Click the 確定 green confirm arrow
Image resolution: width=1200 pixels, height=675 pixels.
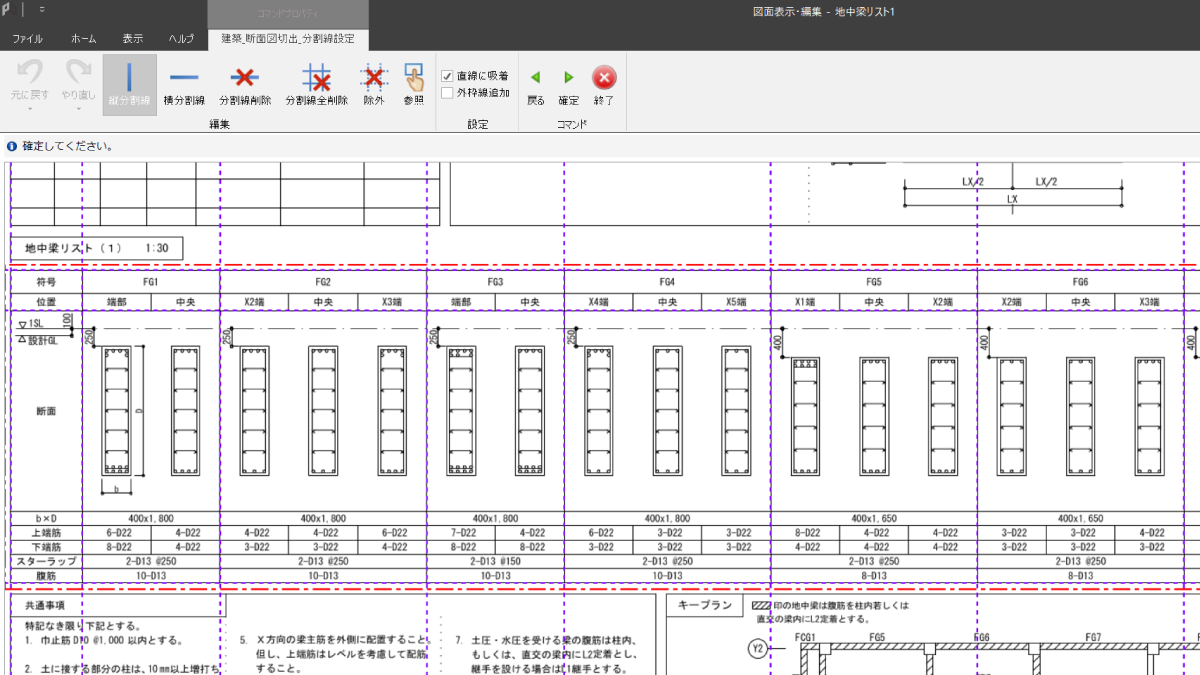(x=569, y=77)
